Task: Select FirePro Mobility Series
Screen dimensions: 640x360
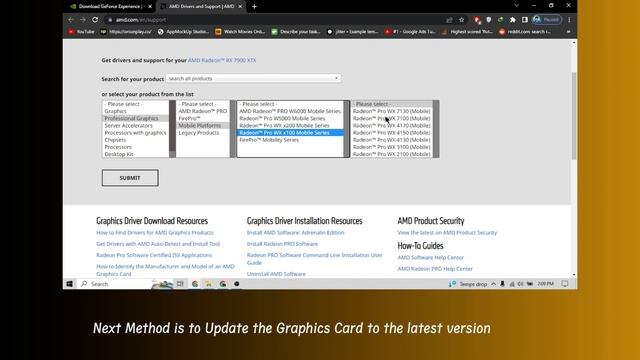Action: pos(269,140)
